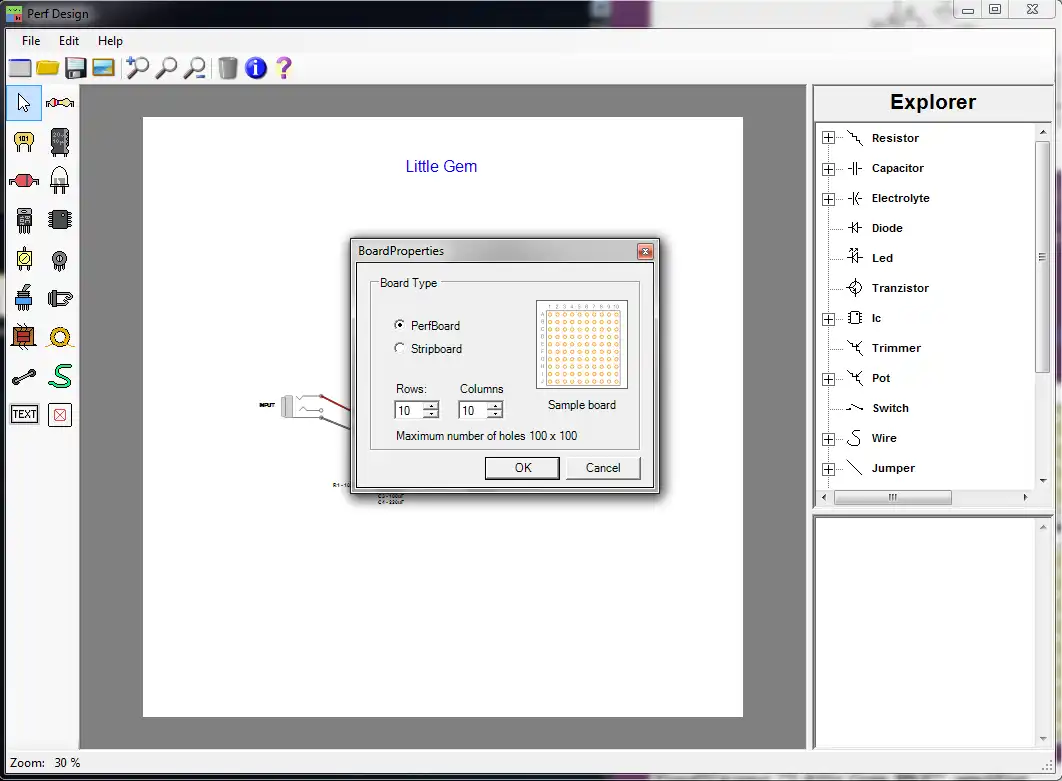Expand the Pot tree node

(828, 379)
